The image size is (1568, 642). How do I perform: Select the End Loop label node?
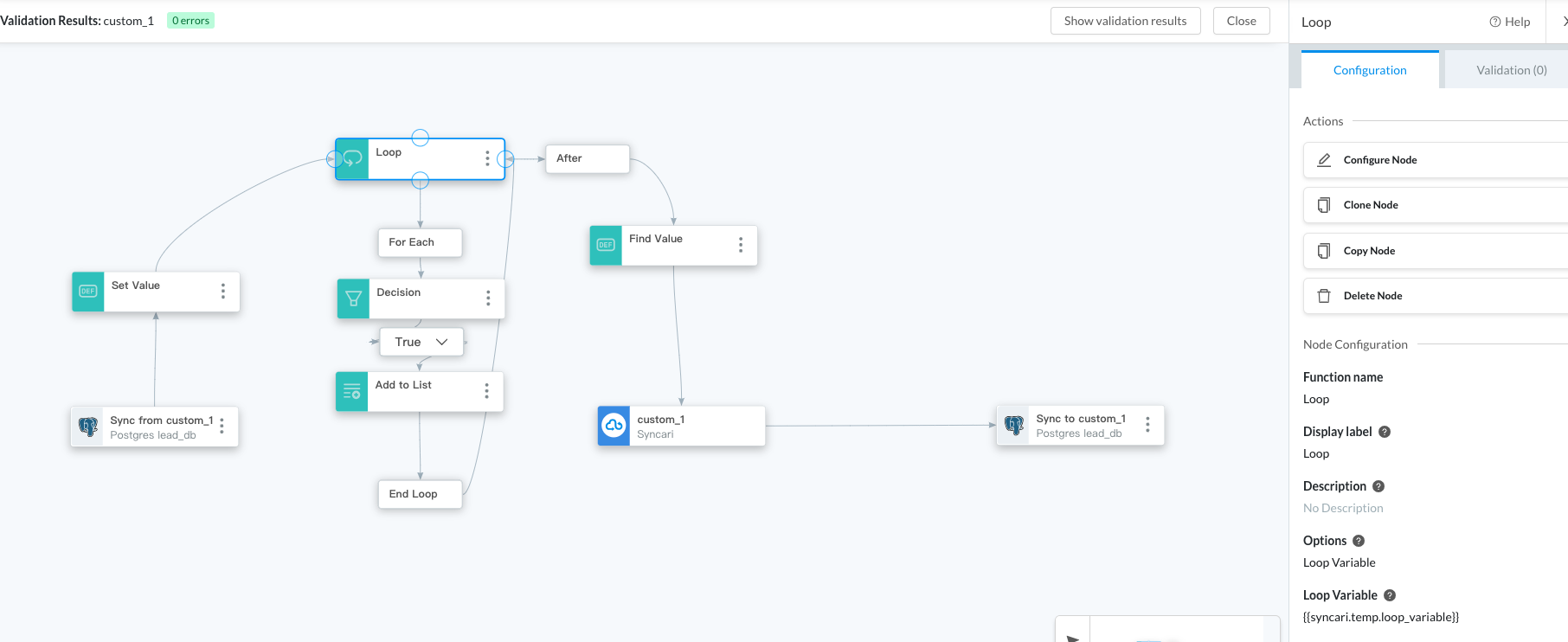[x=420, y=494]
